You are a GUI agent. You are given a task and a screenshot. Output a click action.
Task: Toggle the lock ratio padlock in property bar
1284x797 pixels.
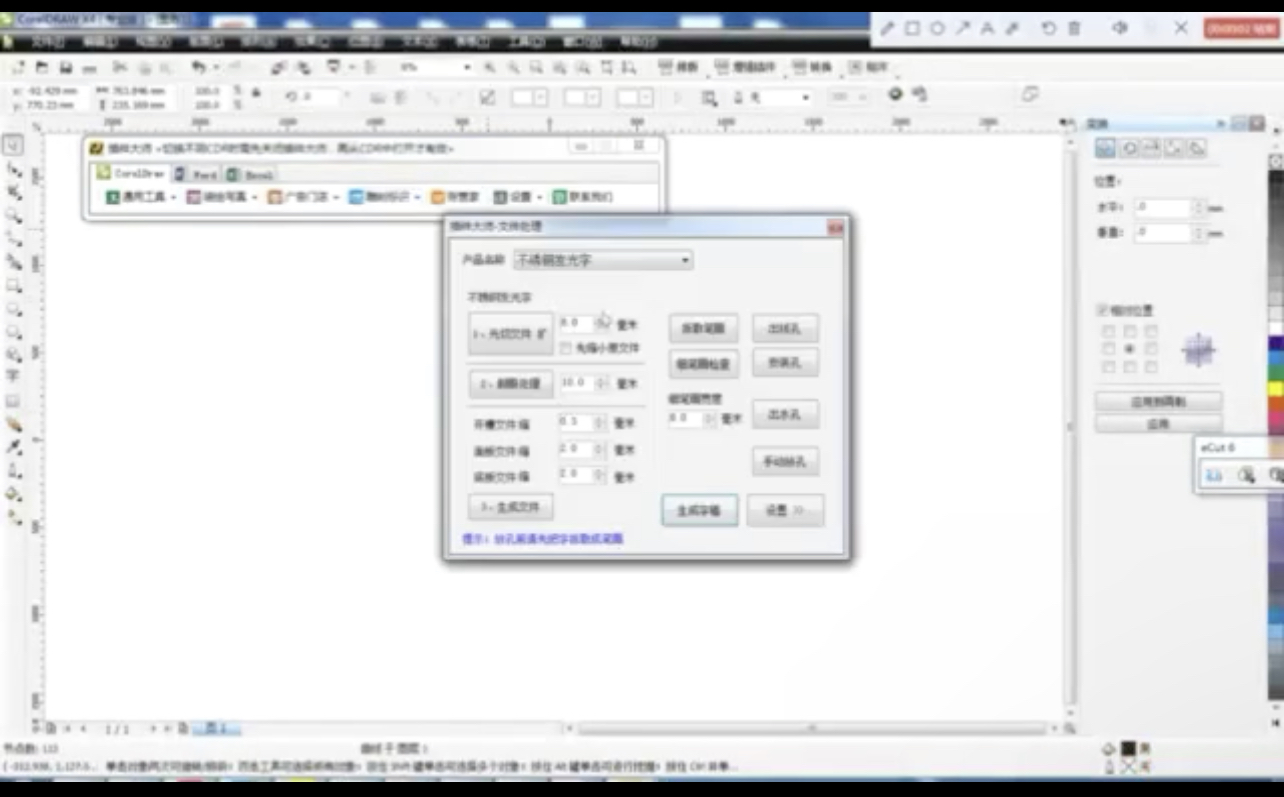256,92
